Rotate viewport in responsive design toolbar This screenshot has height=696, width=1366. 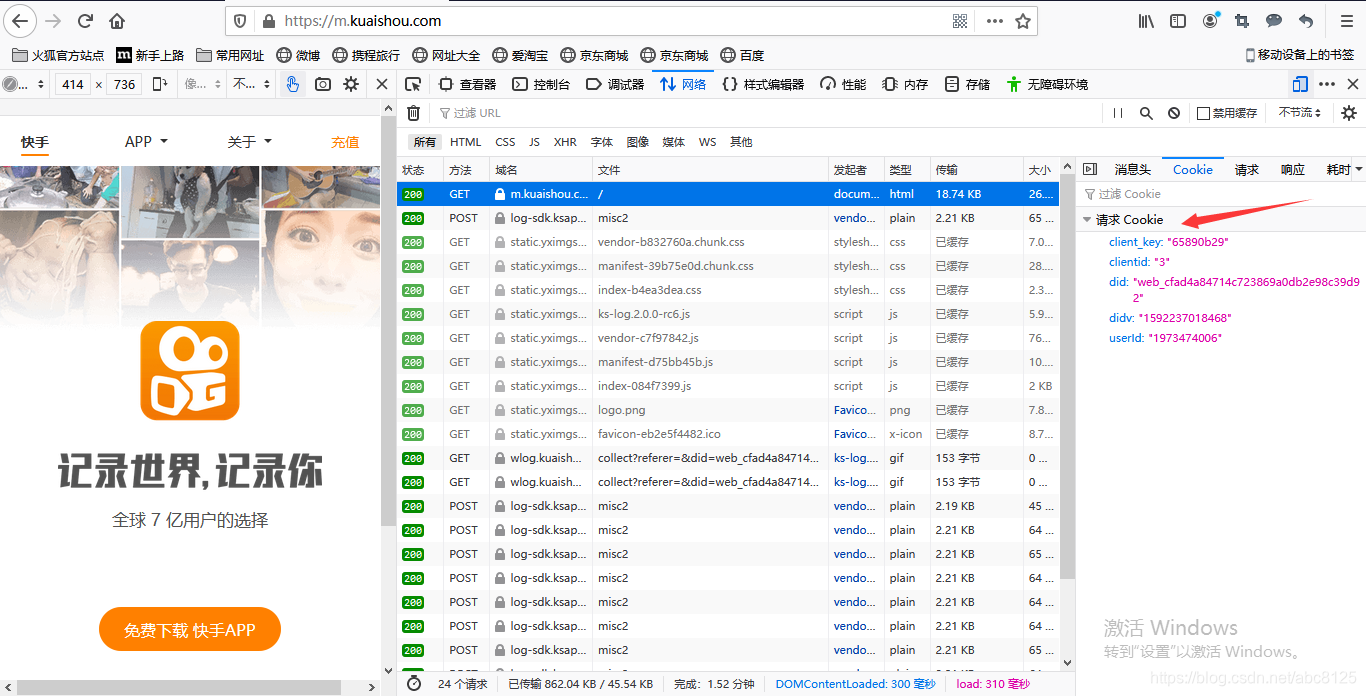pos(160,85)
